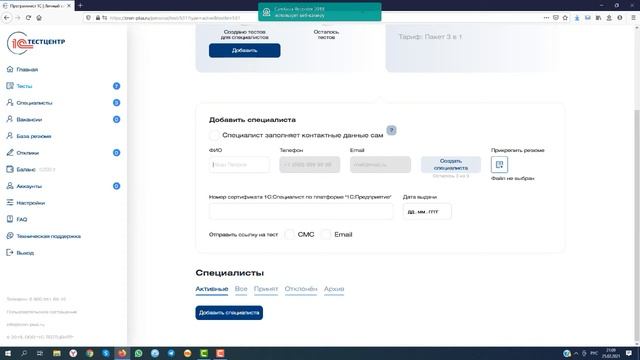
Task: Open the Техническая поддержка icon
Action: (x=10, y=236)
